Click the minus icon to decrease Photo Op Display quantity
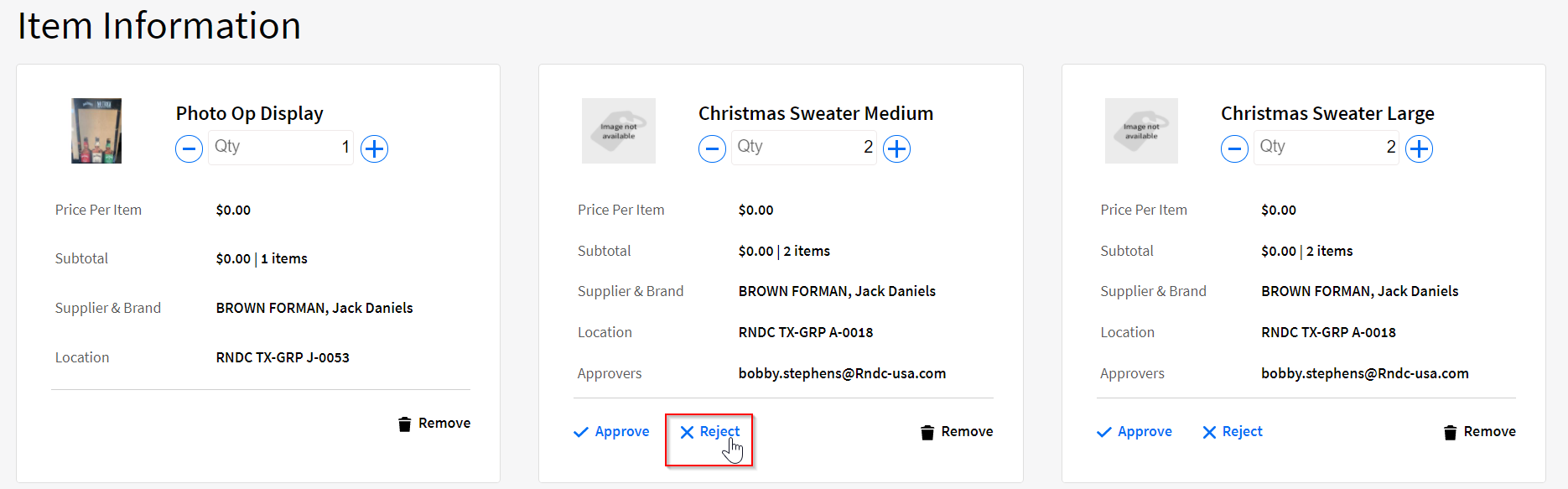The height and width of the screenshot is (489, 1568). click(x=189, y=148)
